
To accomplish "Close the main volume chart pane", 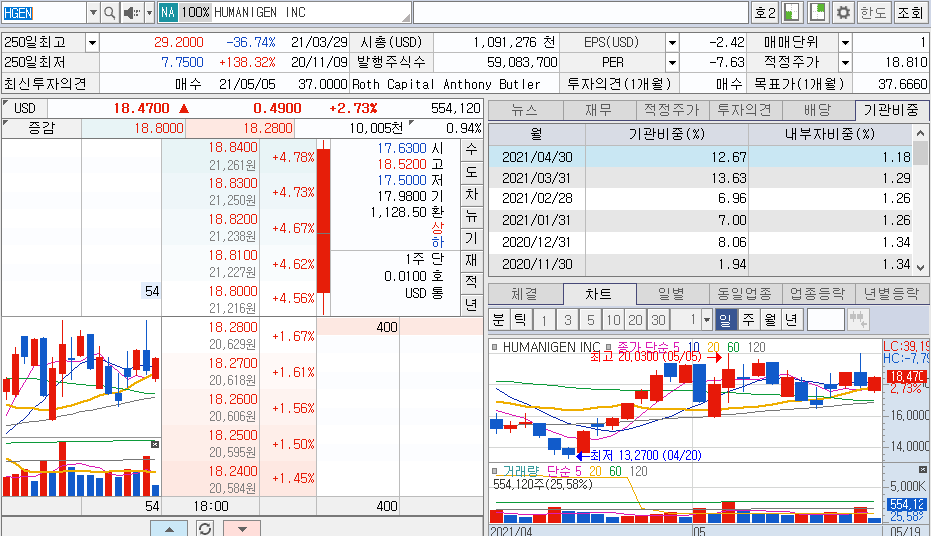I will click(x=922, y=470).
